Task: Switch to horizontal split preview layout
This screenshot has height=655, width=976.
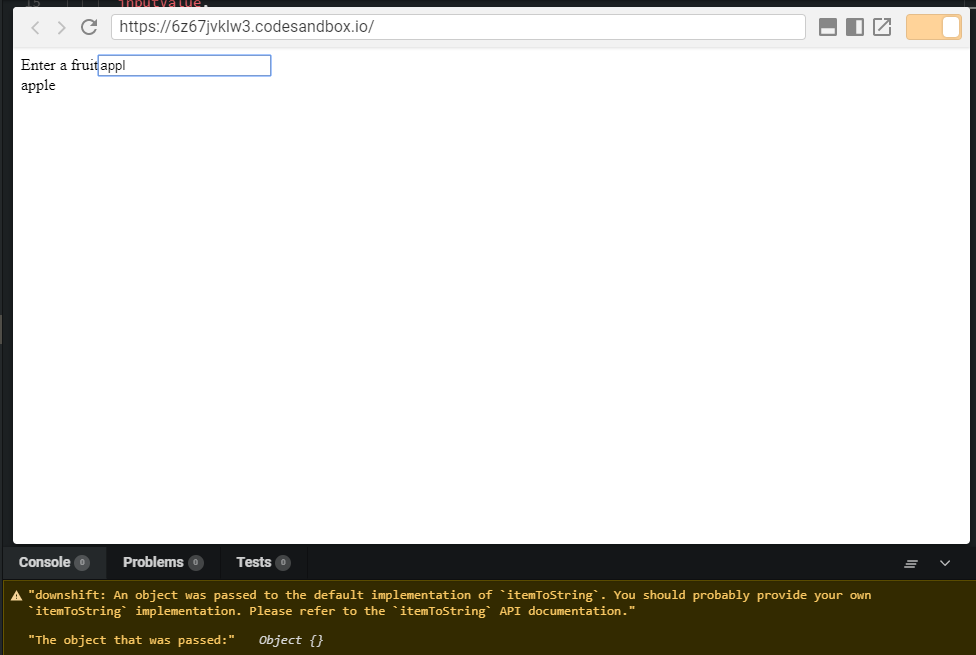Action: point(827,27)
